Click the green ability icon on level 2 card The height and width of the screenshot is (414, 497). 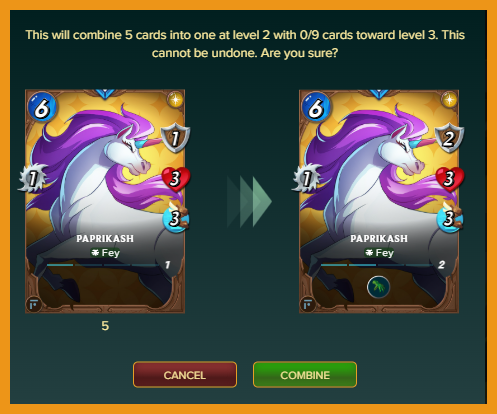point(378,287)
